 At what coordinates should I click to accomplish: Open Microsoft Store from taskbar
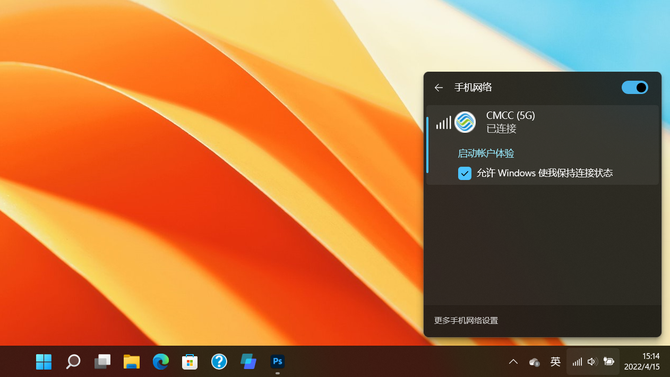(x=190, y=362)
